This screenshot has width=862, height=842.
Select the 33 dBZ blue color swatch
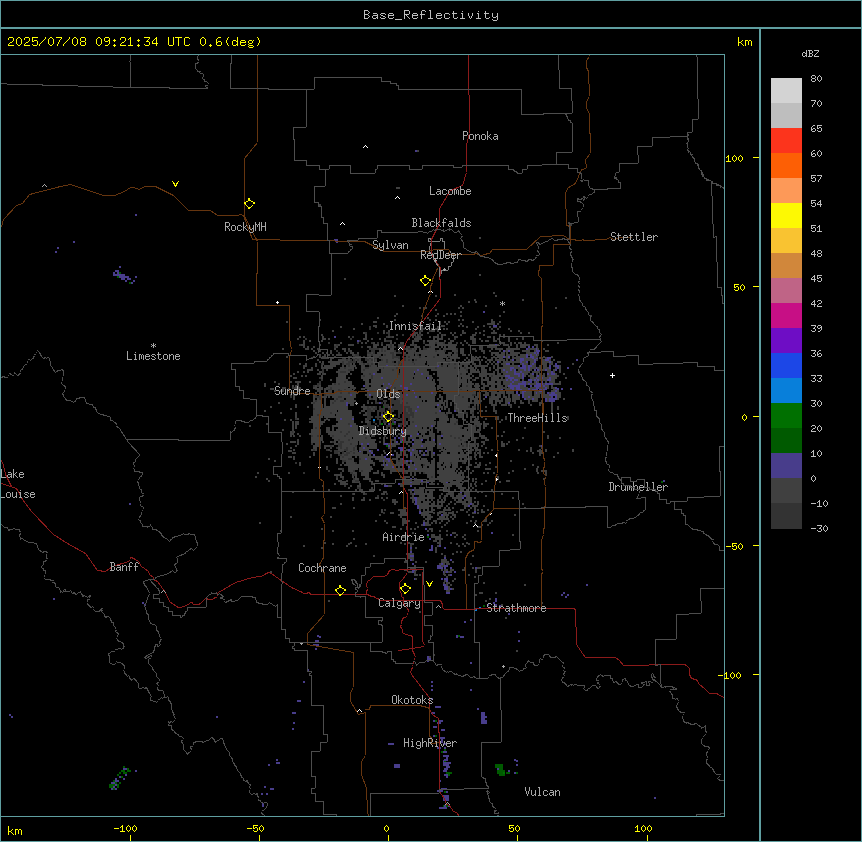tap(786, 390)
